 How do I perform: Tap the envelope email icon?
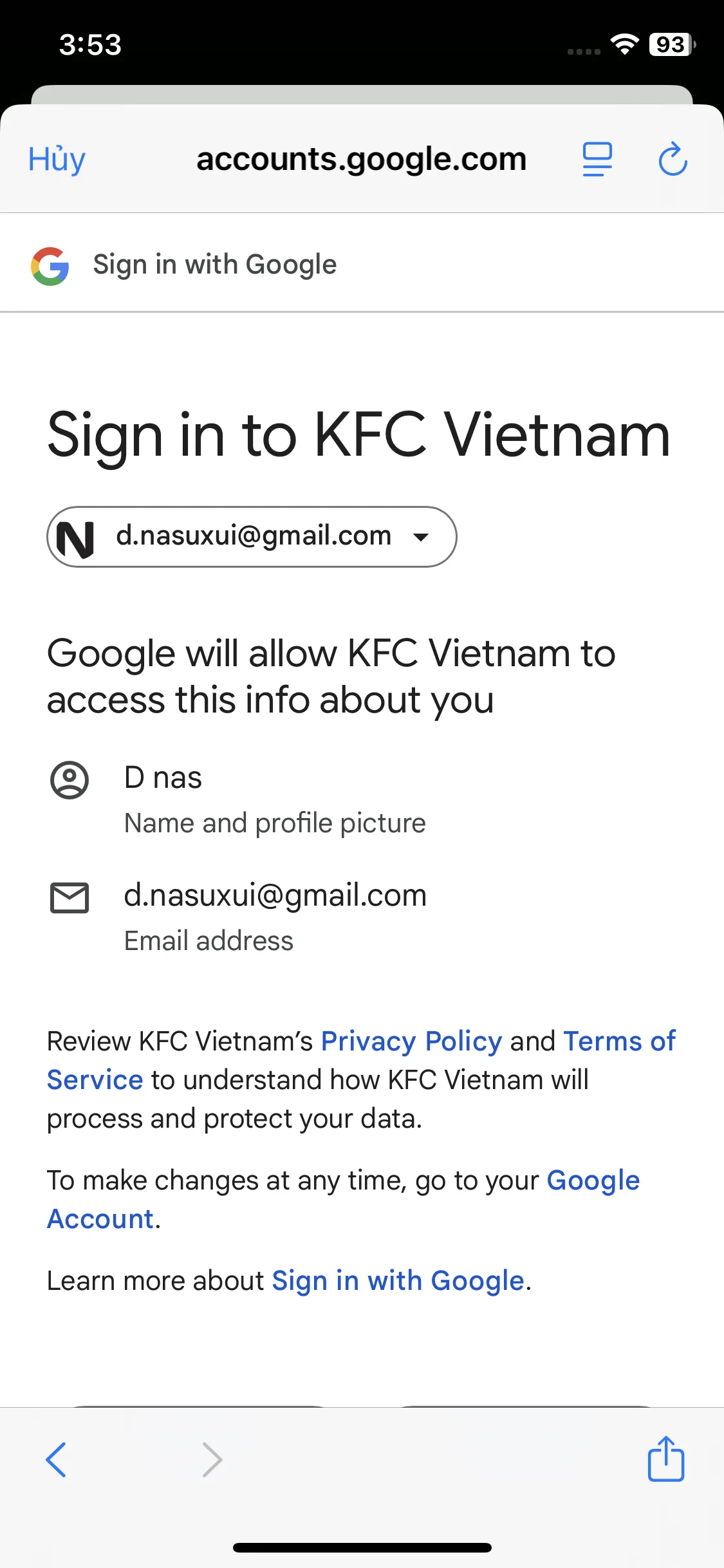pos(70,897)
